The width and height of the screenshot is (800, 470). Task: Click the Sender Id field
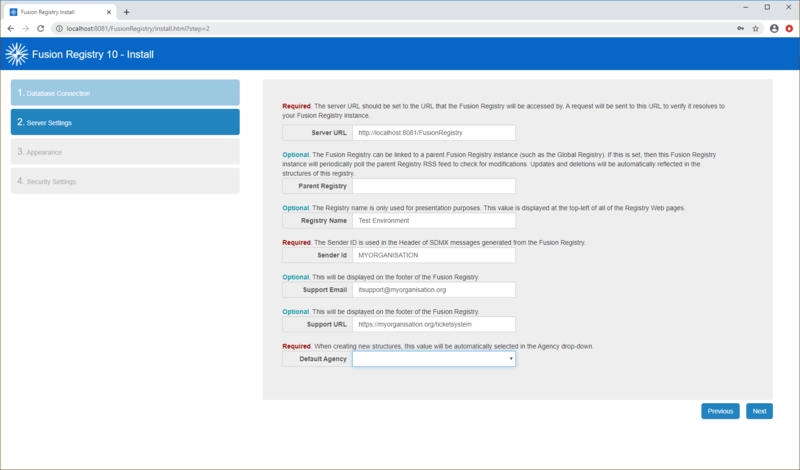click(434, 255)
